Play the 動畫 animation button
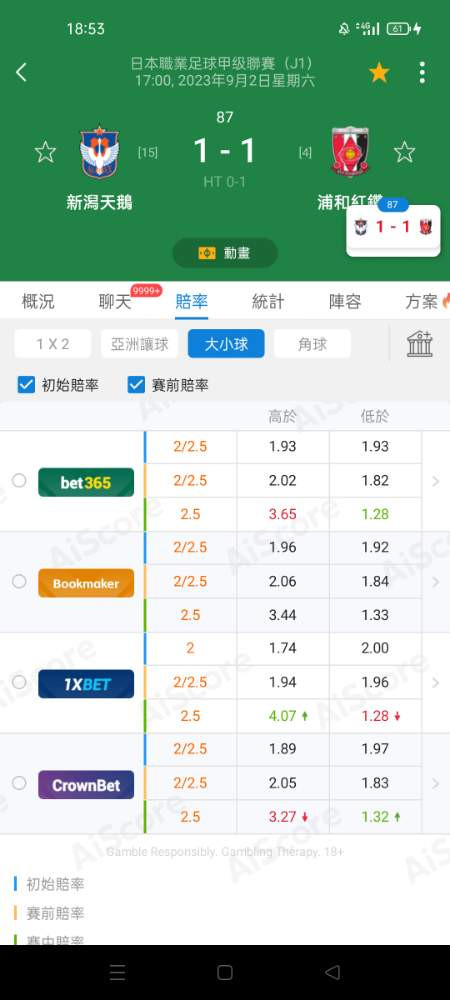450x1000 pixels. pos(225,253)
